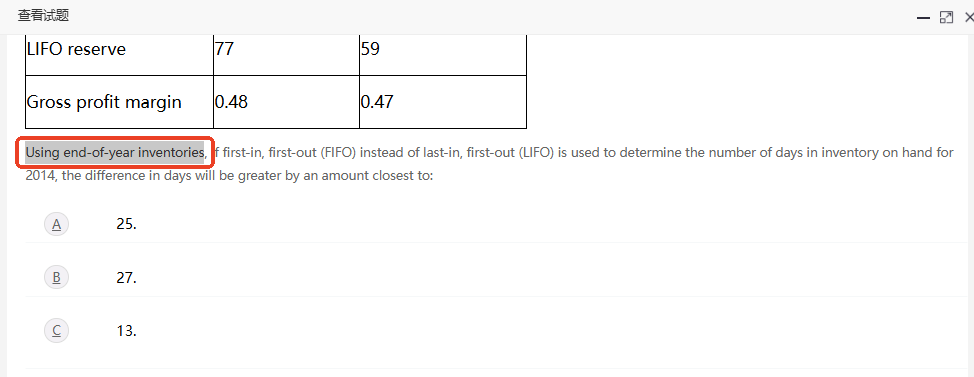Maximize the 查看试题 dialog window

[x=946, y=17]
